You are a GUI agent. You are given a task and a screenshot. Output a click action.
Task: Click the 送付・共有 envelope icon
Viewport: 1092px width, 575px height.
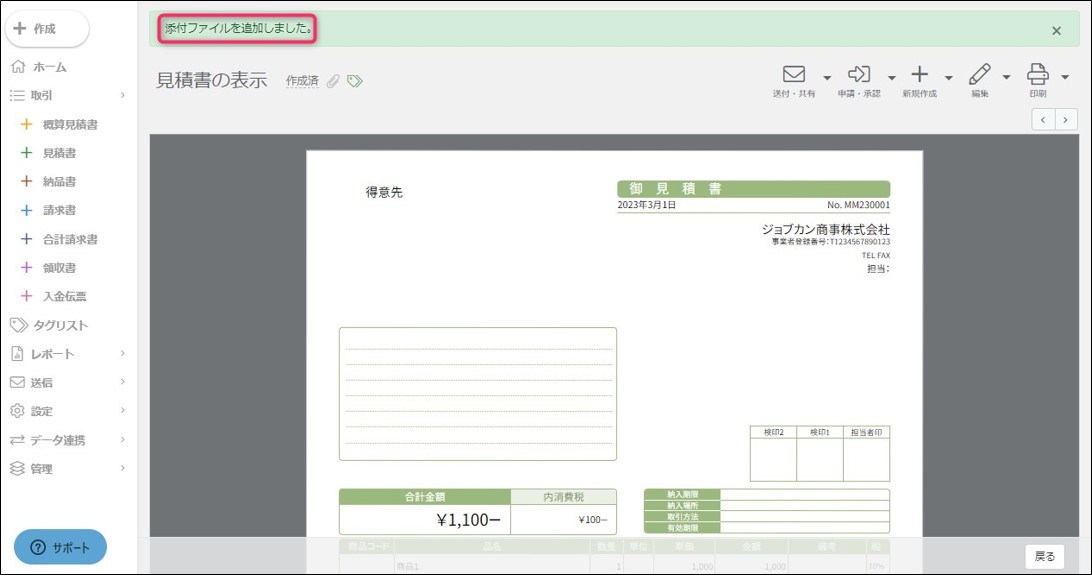[794, 74]
